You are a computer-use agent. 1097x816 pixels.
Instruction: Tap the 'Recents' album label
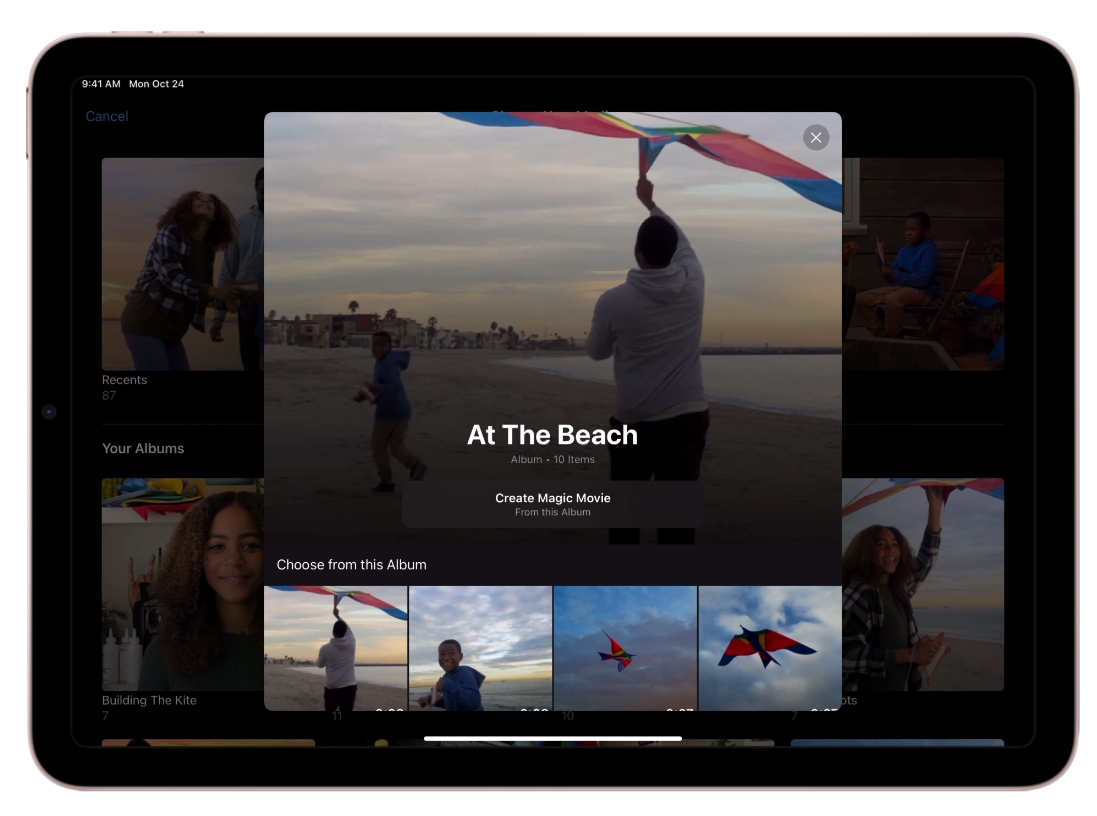125,380
